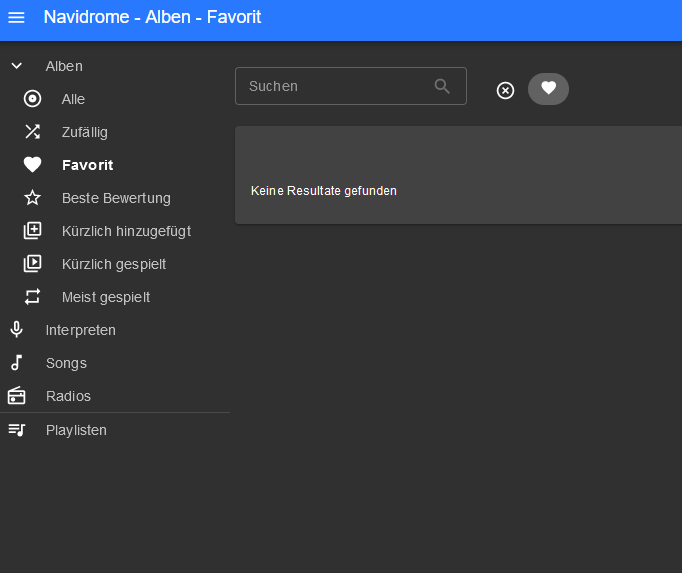Click the Beste Bewertung star icon
This screenshot has height=573, width=682.
(x=33, y=198)
